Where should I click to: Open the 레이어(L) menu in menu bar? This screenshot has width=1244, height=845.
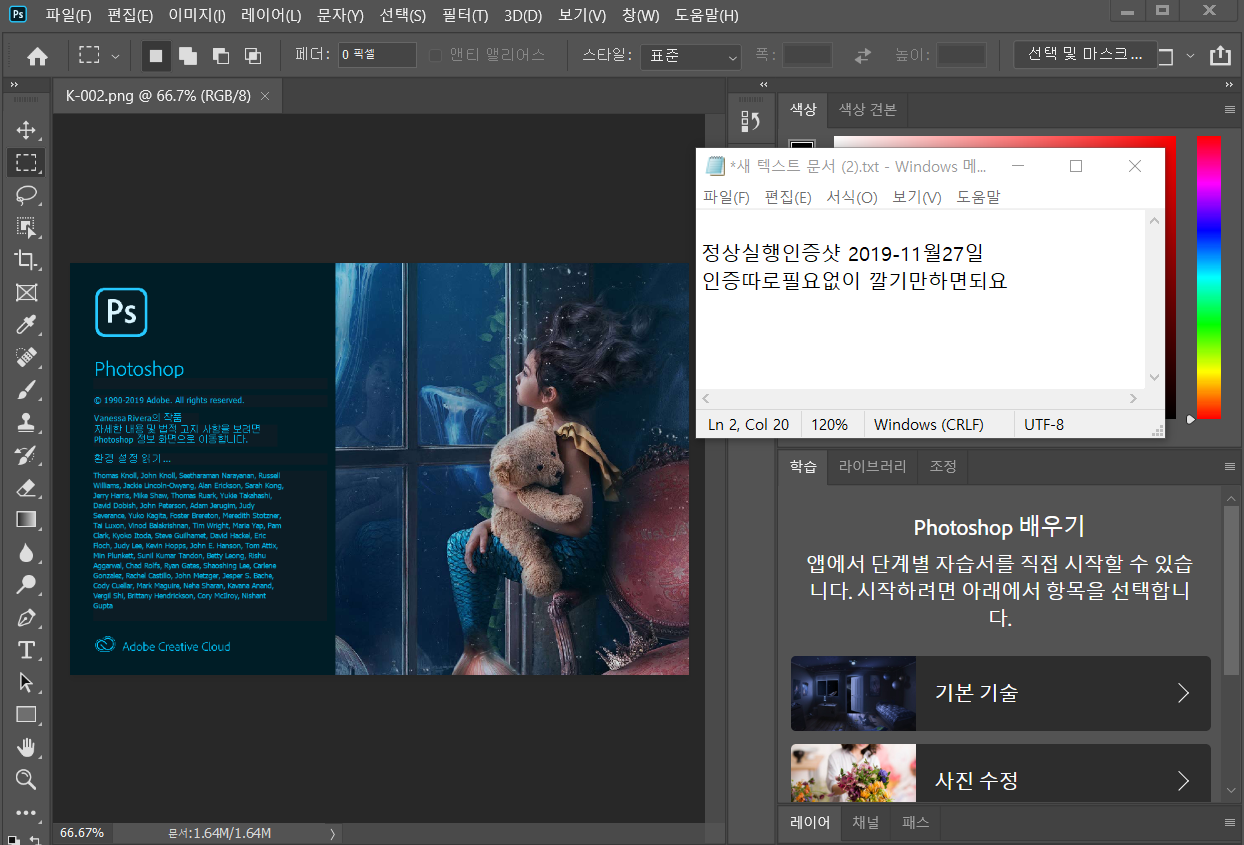tap(271, 16)
